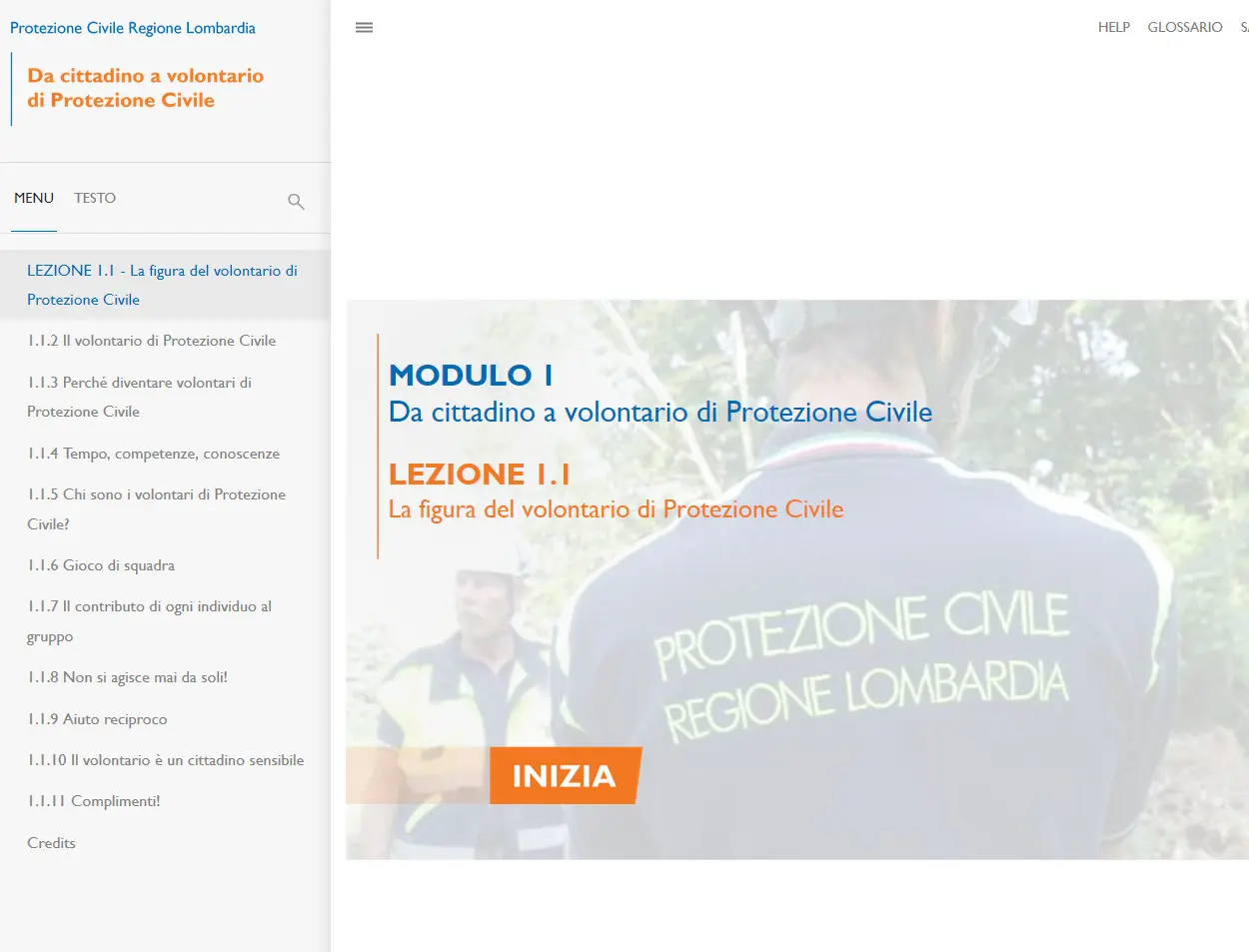
Task: Click the MODULO 1 heading
Action: [471, 375]
